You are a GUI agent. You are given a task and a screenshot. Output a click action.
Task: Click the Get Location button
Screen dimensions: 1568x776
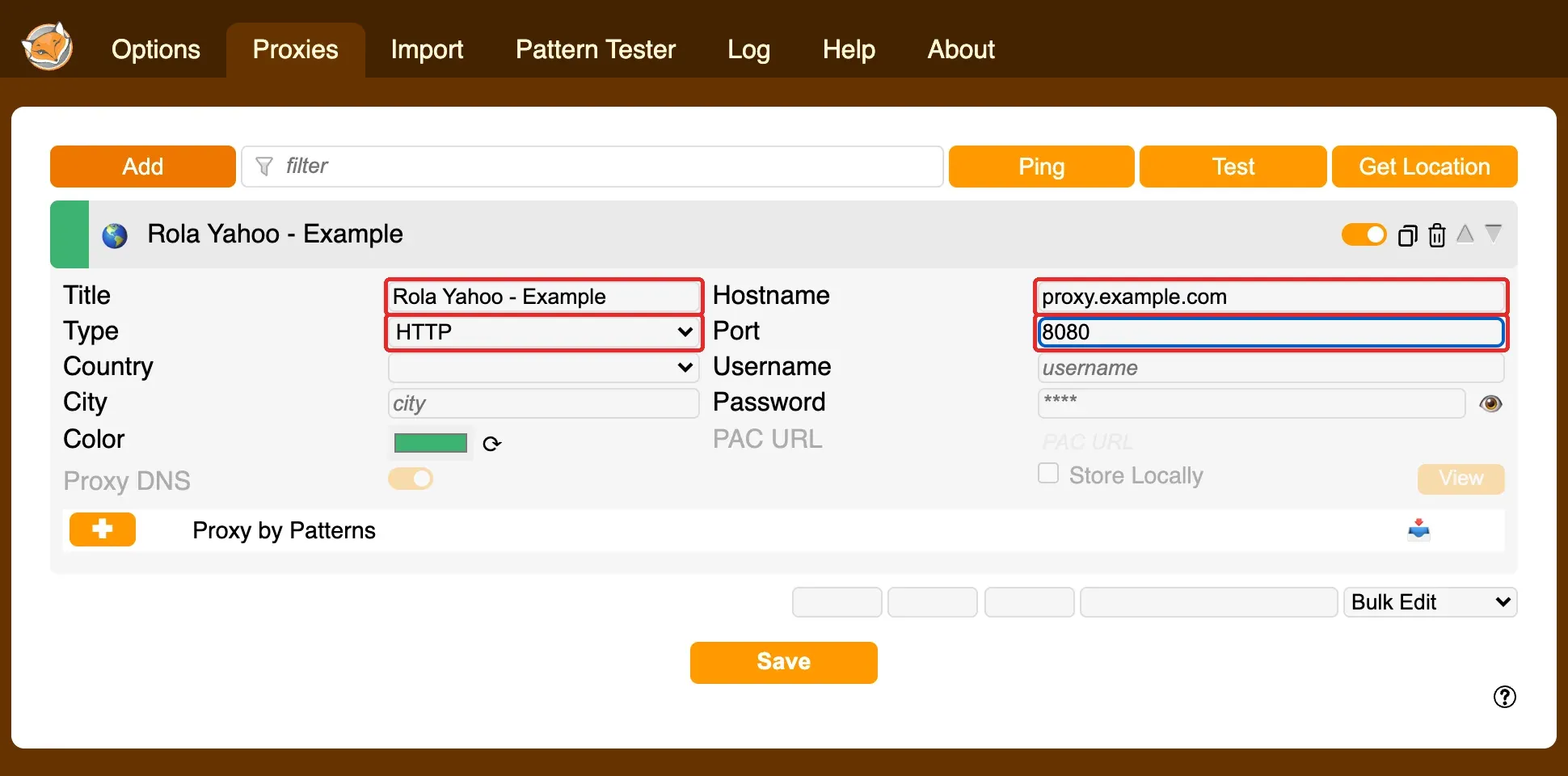pos(1425,167)
